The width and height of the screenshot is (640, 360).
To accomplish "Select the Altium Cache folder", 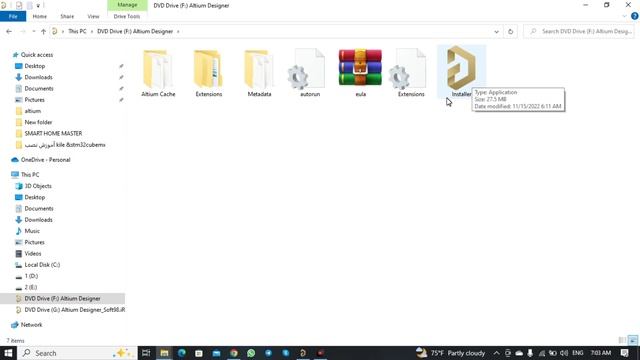I will click(x=158, y=73).
